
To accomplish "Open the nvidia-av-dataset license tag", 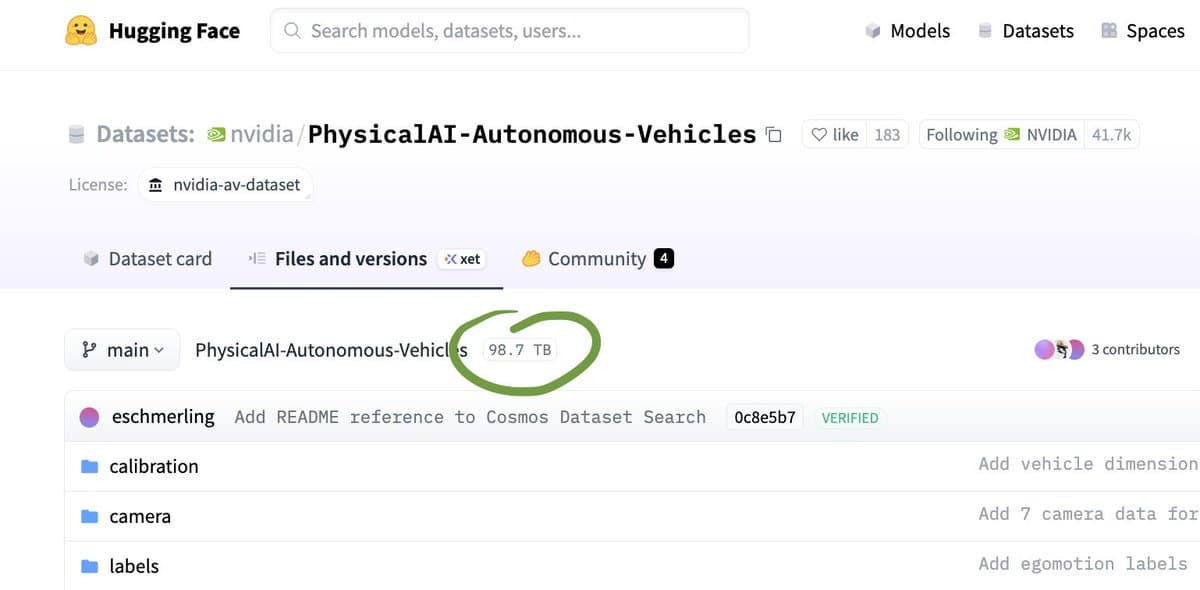I will (225, 185).
